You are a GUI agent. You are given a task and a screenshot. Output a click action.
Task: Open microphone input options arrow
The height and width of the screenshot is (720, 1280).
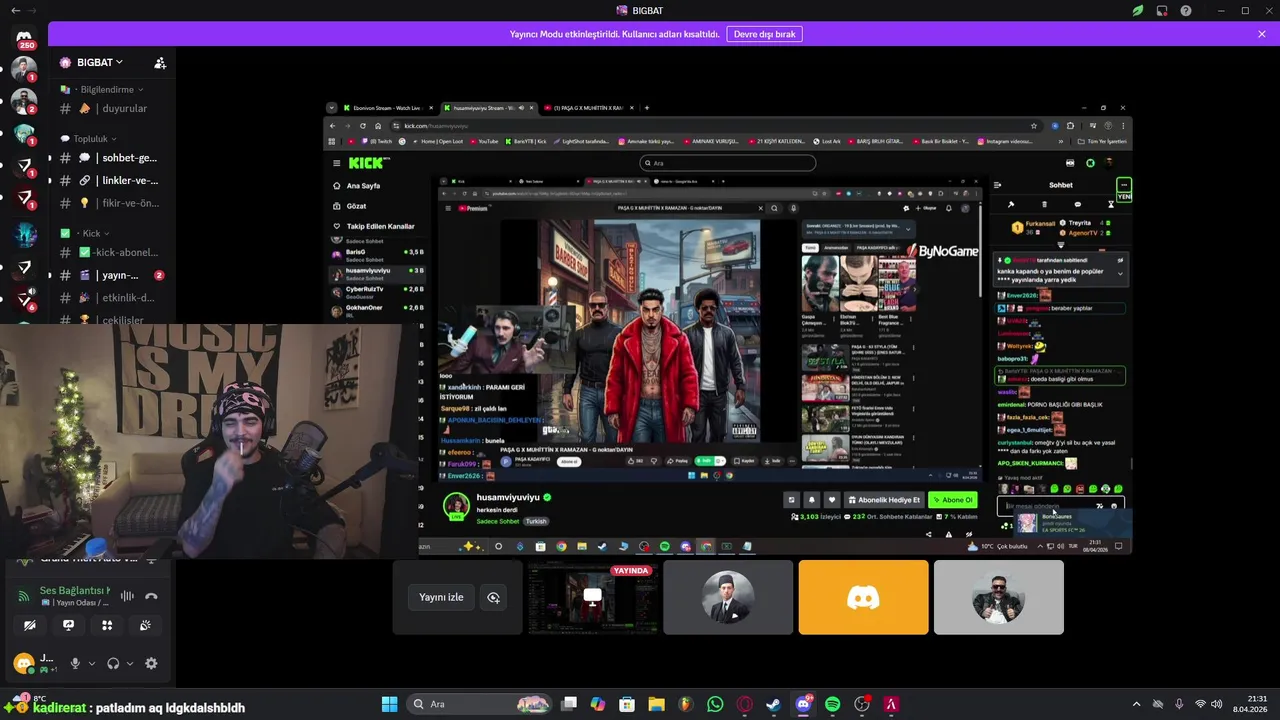pos(92,663)
